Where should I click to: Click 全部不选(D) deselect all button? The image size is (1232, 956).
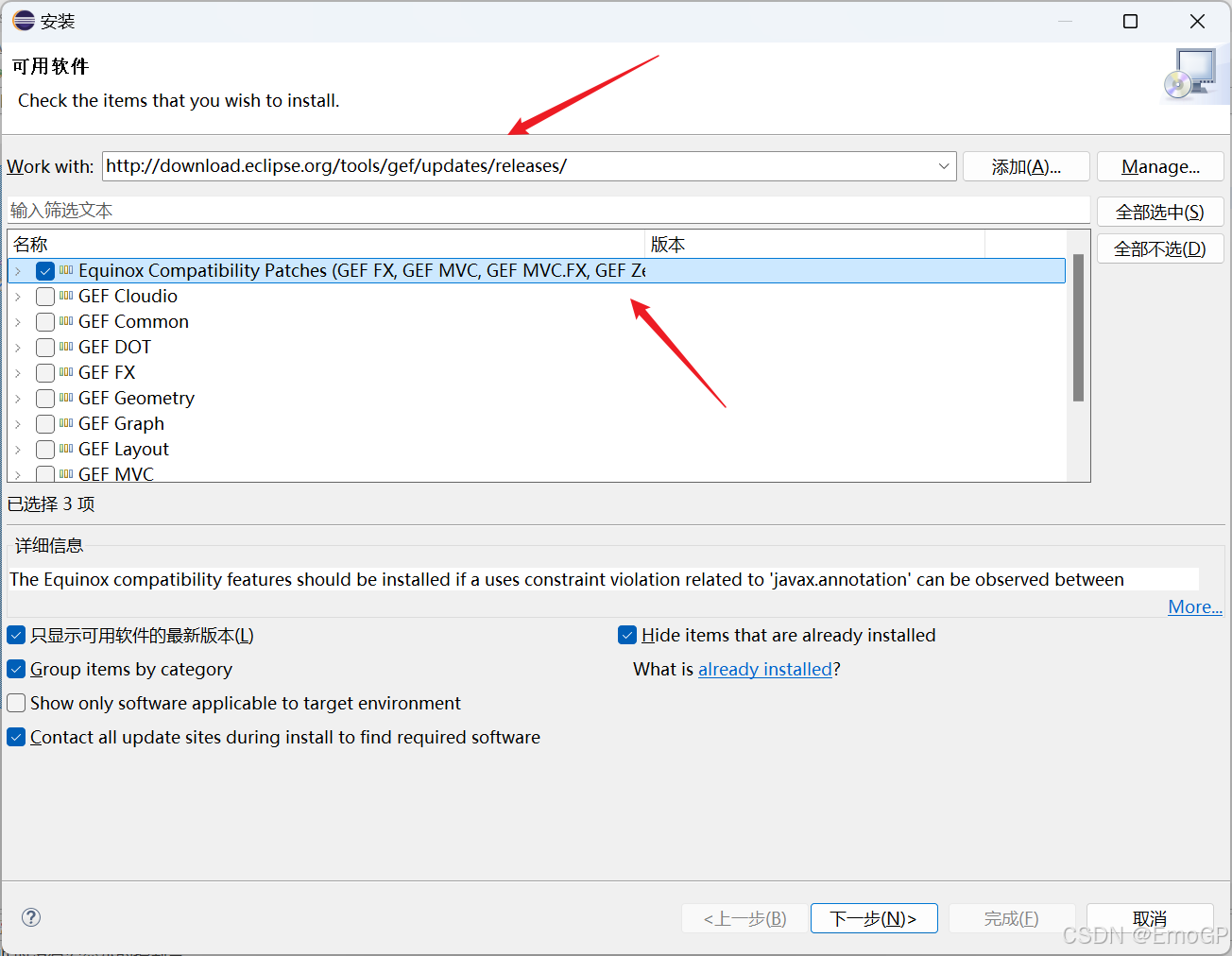point(1160,248)
